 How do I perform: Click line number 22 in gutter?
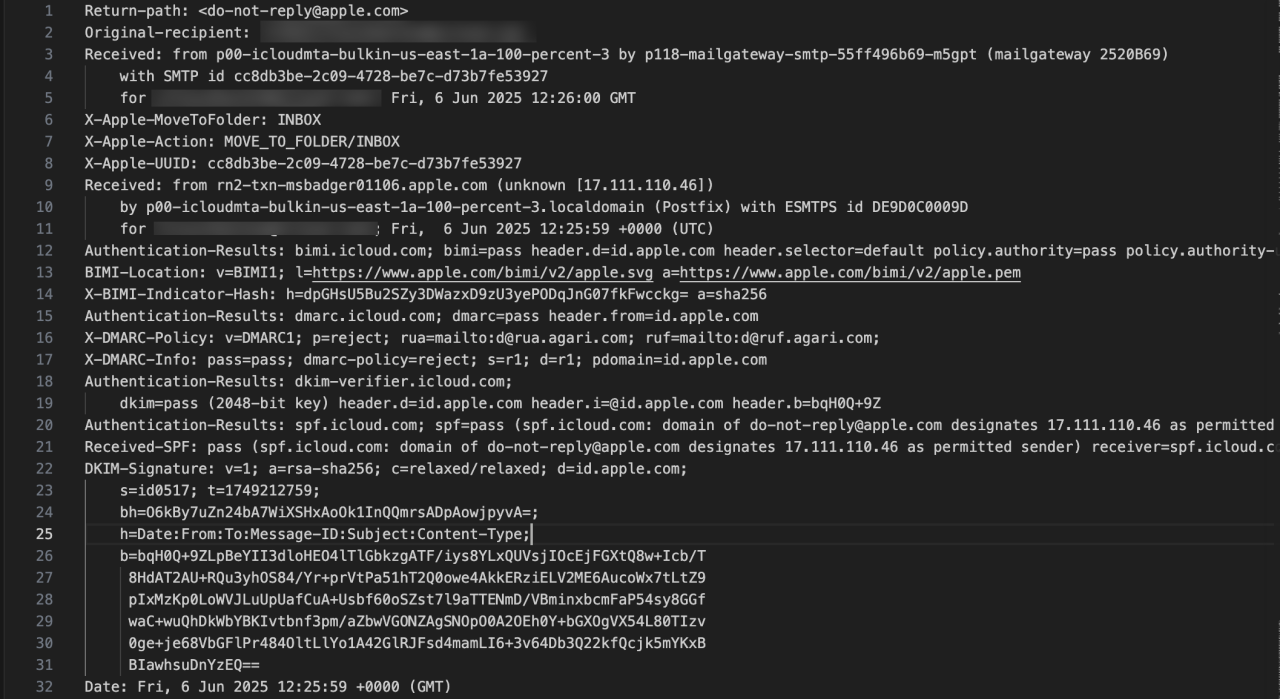(44, 469)
